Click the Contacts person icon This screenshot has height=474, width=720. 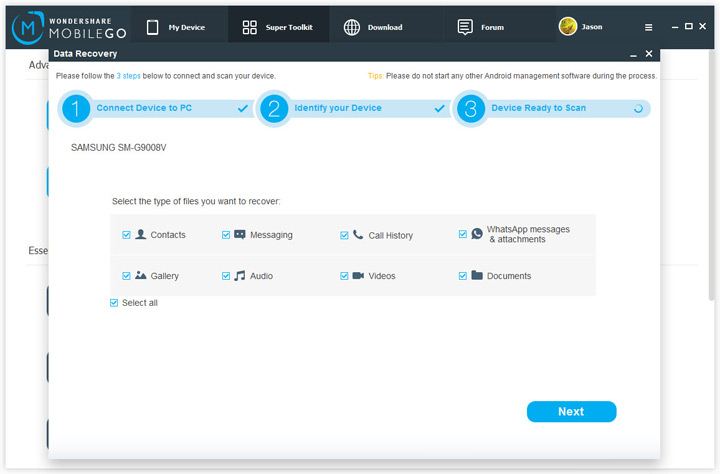tap(141, 234)
